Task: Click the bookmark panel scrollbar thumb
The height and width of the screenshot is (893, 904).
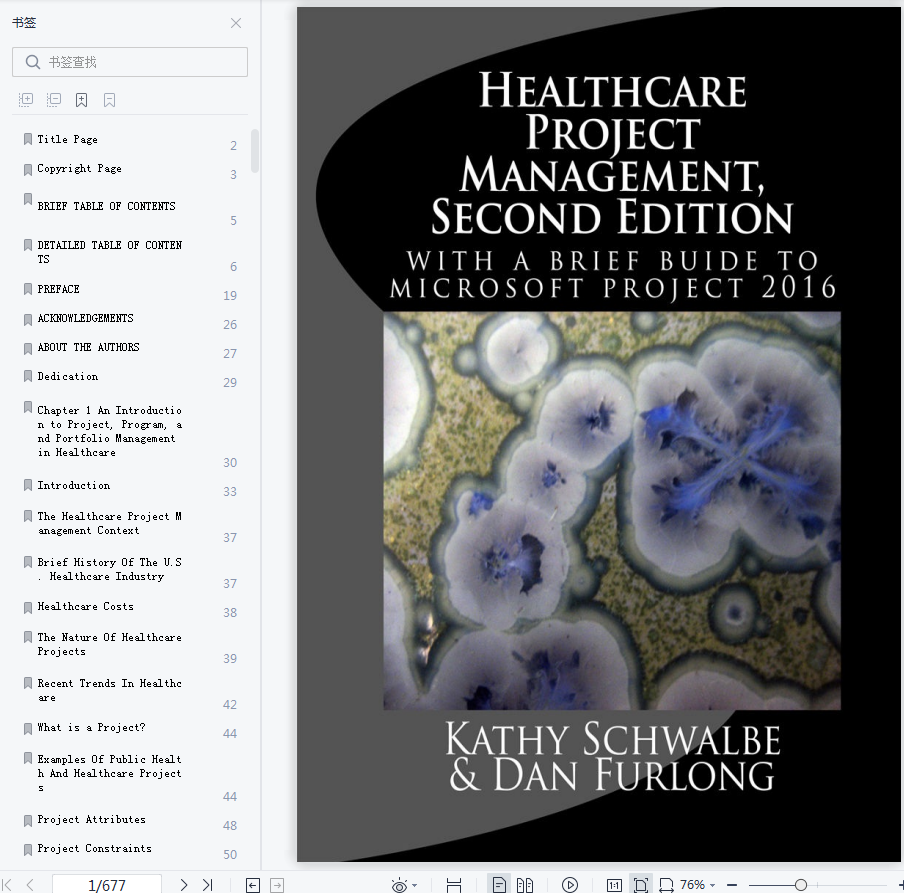Action: [x=255, y=150]
